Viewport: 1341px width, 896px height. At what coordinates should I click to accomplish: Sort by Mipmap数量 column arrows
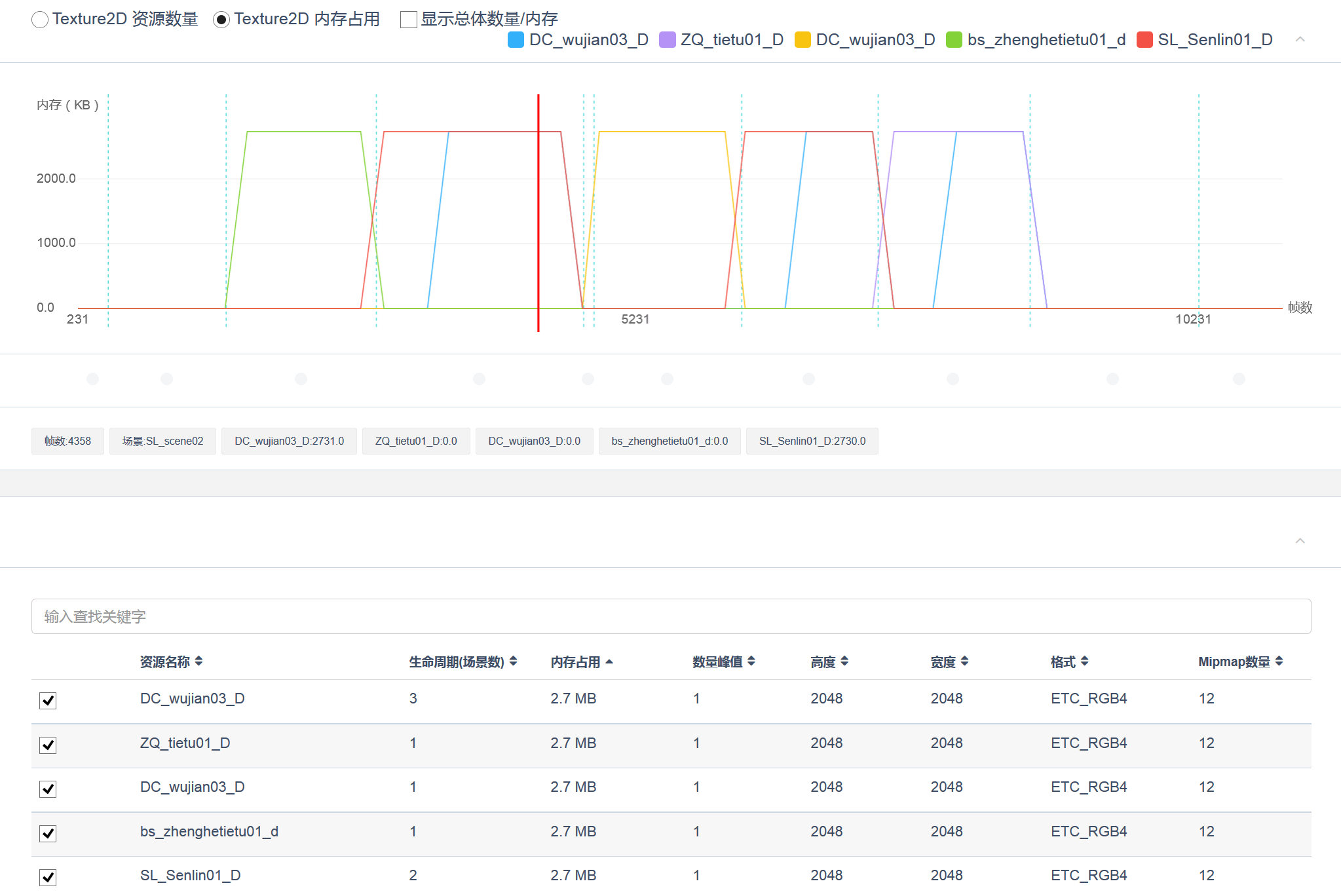1279,662
